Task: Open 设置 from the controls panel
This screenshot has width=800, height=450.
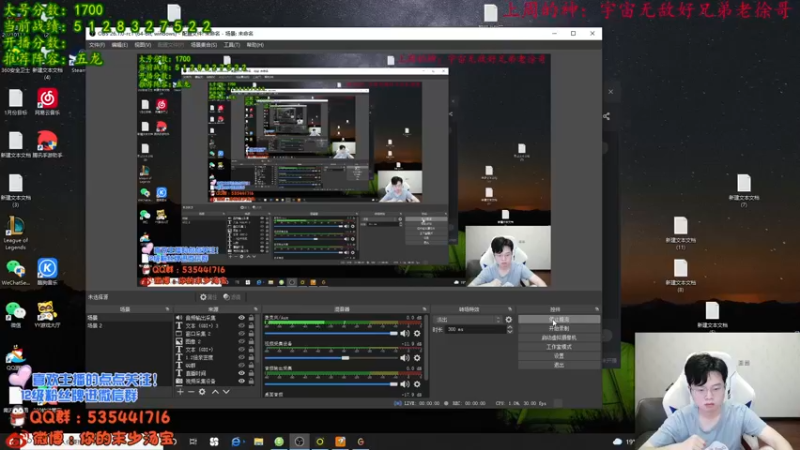Action: click(559, 356)
